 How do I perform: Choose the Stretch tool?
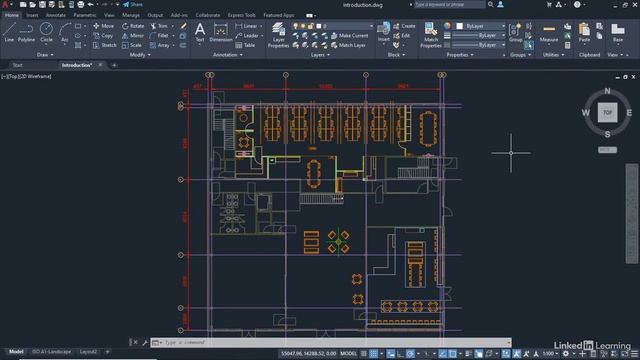click(105, 45)
